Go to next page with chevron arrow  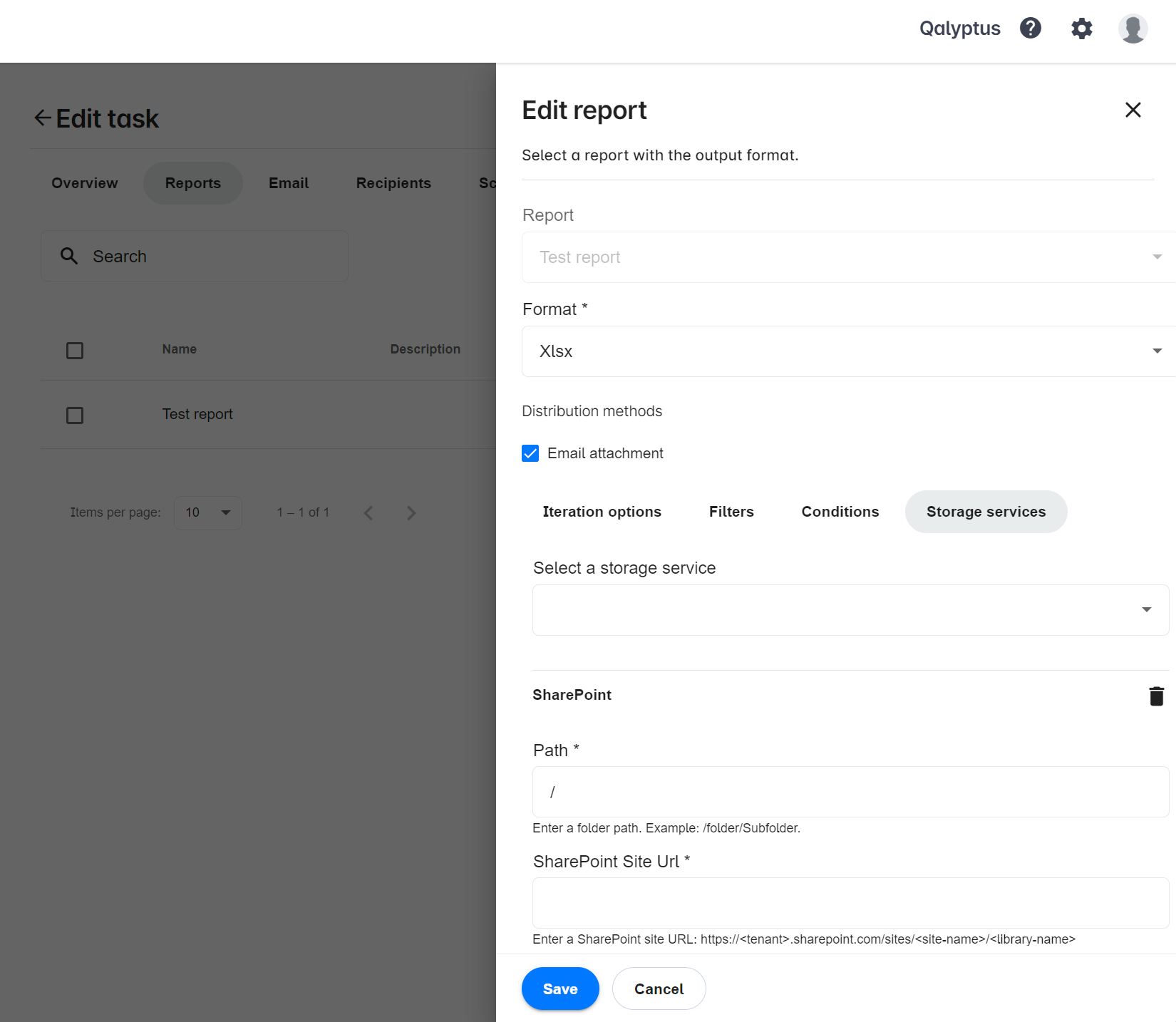click(x=411, y=512)
